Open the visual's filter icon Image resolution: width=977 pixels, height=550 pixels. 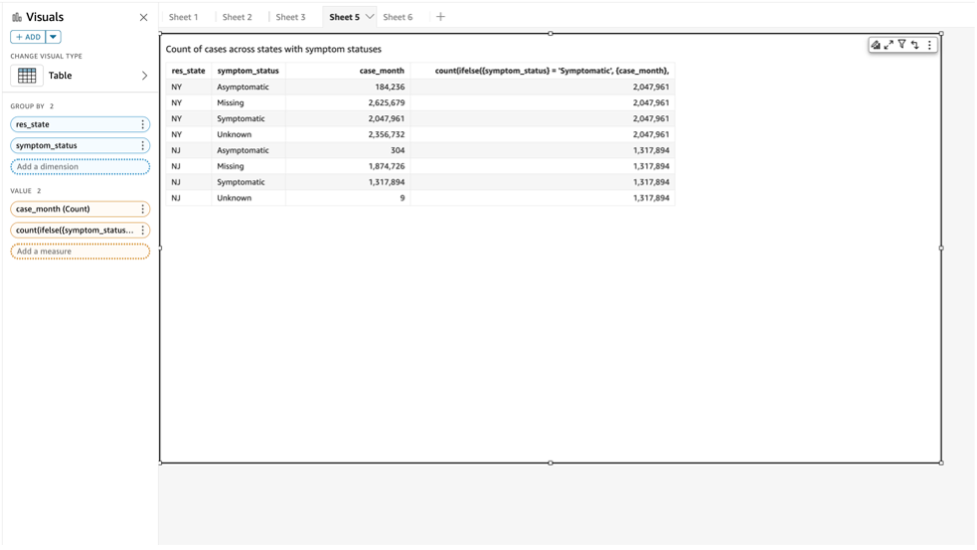tap(902, 45)
